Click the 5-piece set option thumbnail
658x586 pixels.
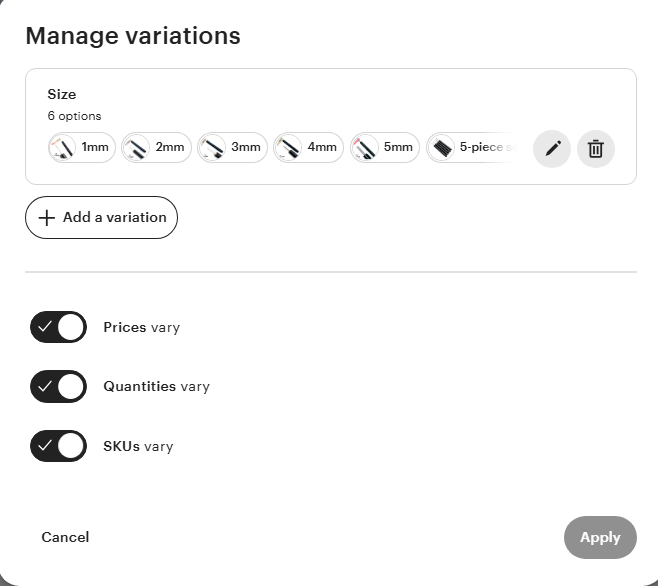pyautogui.click(x=441, y=148)
